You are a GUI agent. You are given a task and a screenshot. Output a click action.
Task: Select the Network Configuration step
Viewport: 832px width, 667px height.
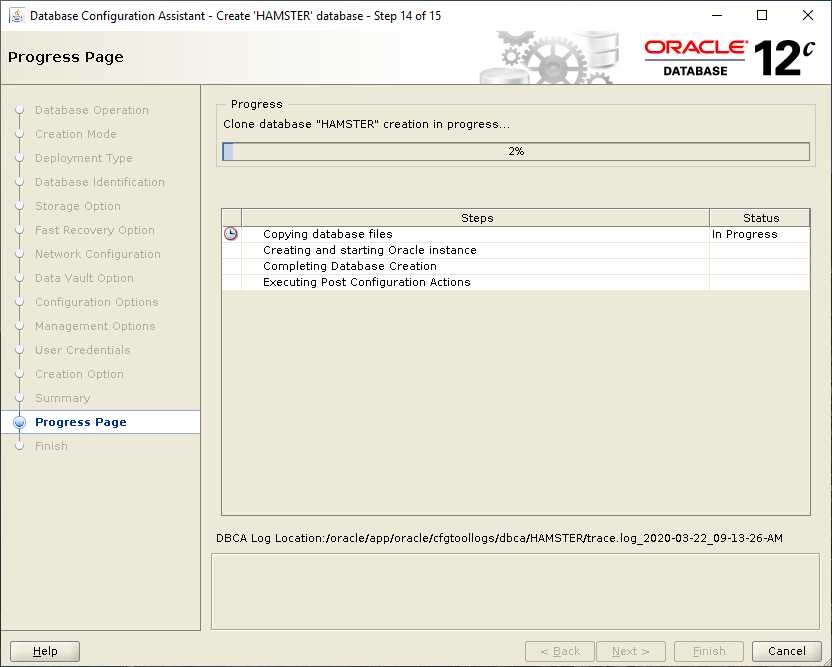[98, 254]
